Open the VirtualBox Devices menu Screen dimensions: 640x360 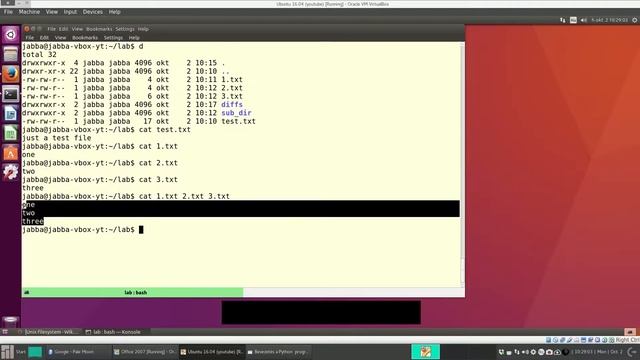click(93, 12)
